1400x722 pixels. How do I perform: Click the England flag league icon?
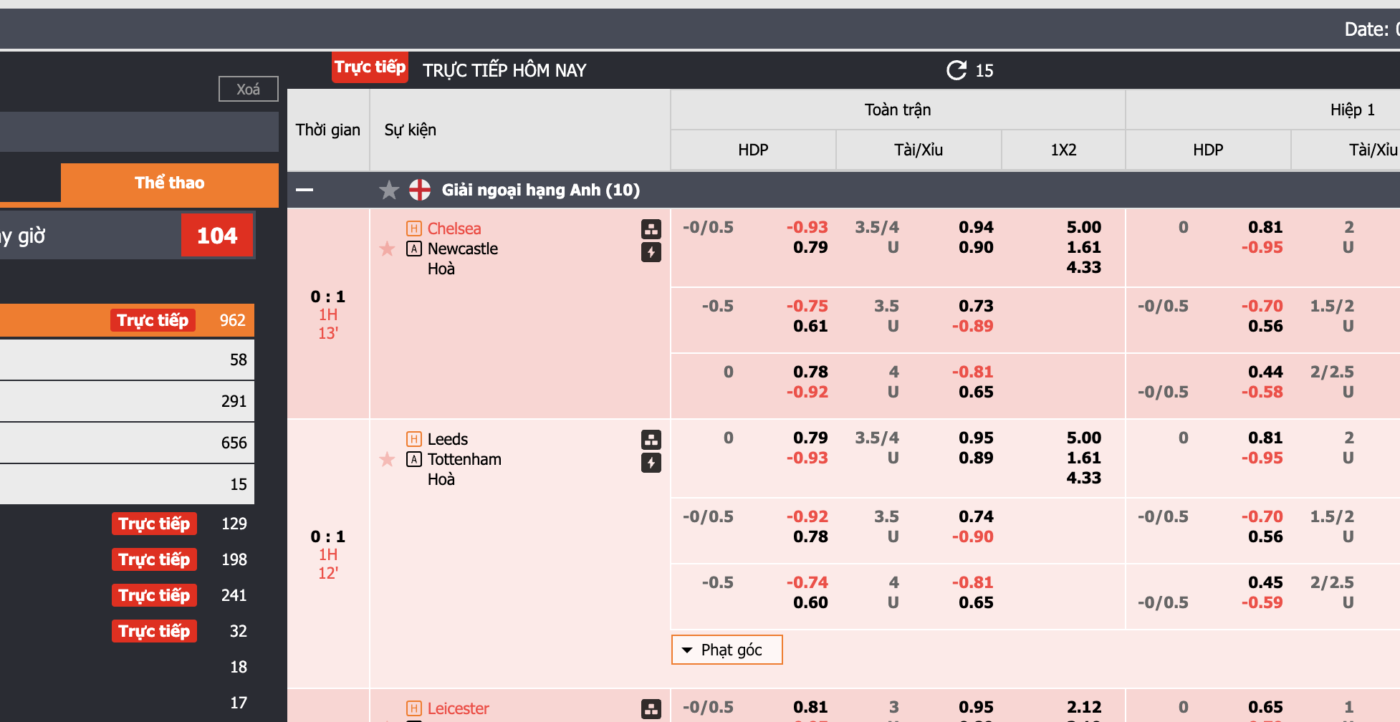point(420,190)
